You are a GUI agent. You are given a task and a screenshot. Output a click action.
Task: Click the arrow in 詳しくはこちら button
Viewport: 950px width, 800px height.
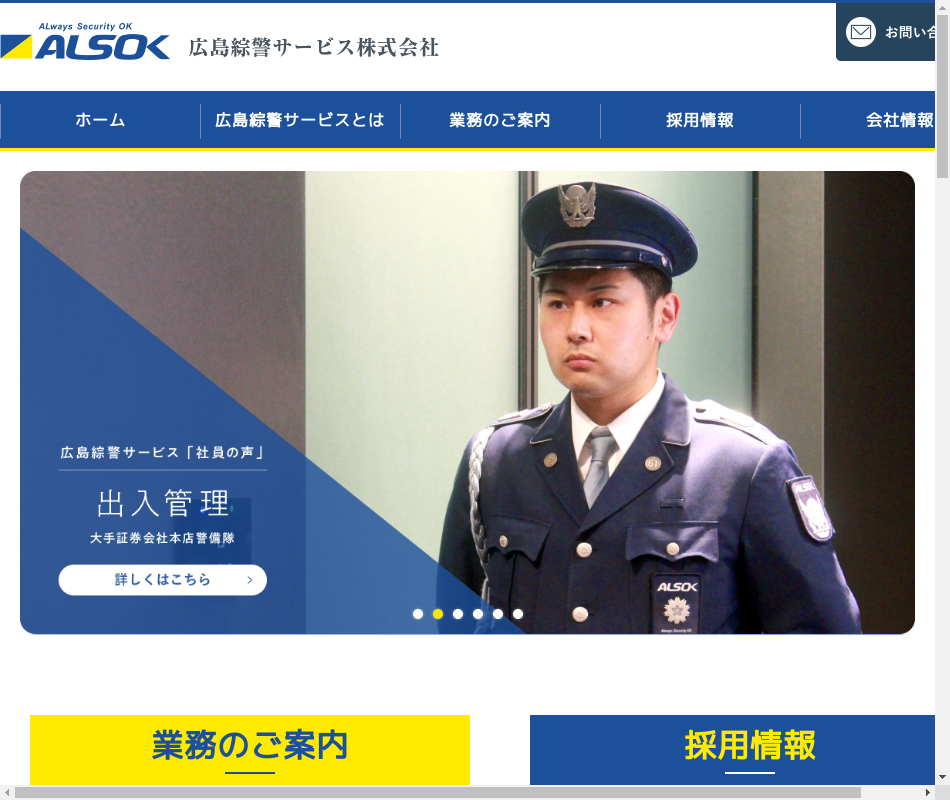point(250,580)
